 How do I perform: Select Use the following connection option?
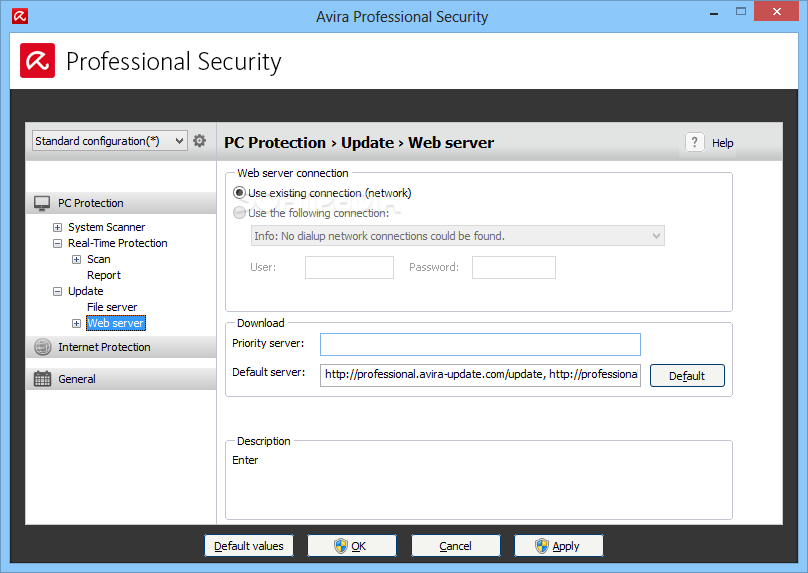[x=239, y=213]
